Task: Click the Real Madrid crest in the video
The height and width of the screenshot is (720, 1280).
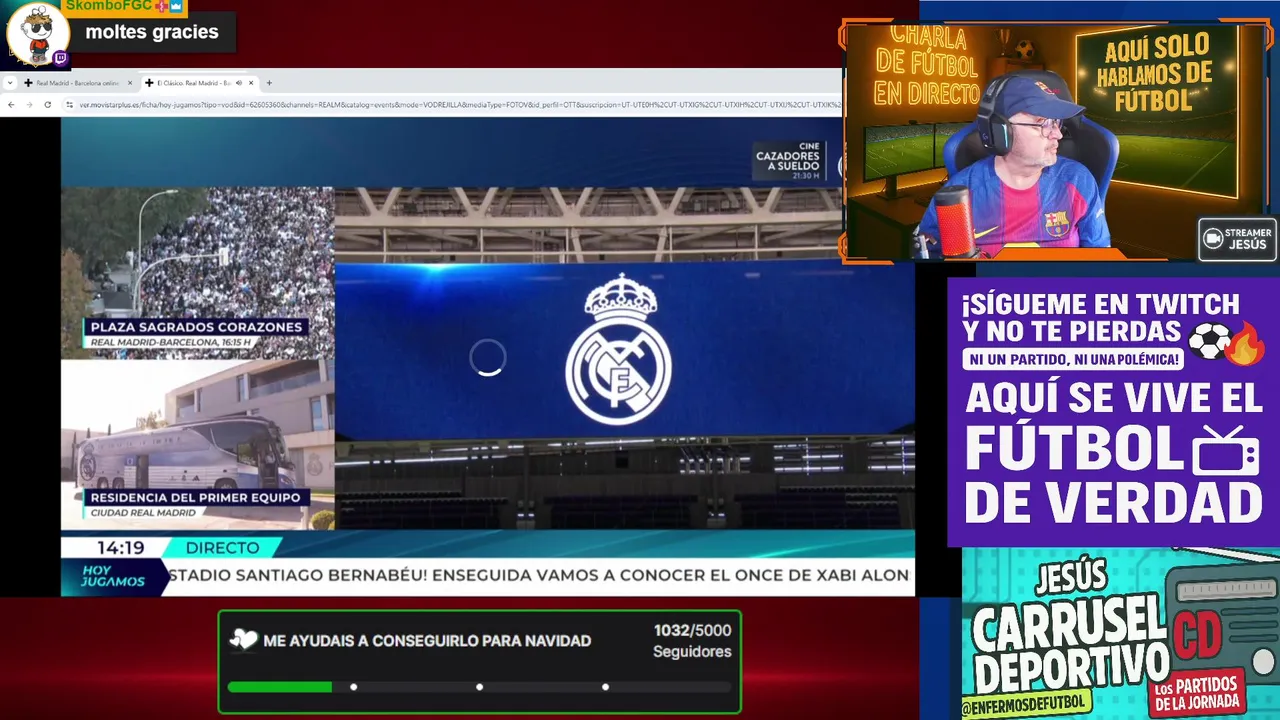Action: [618, 350]
